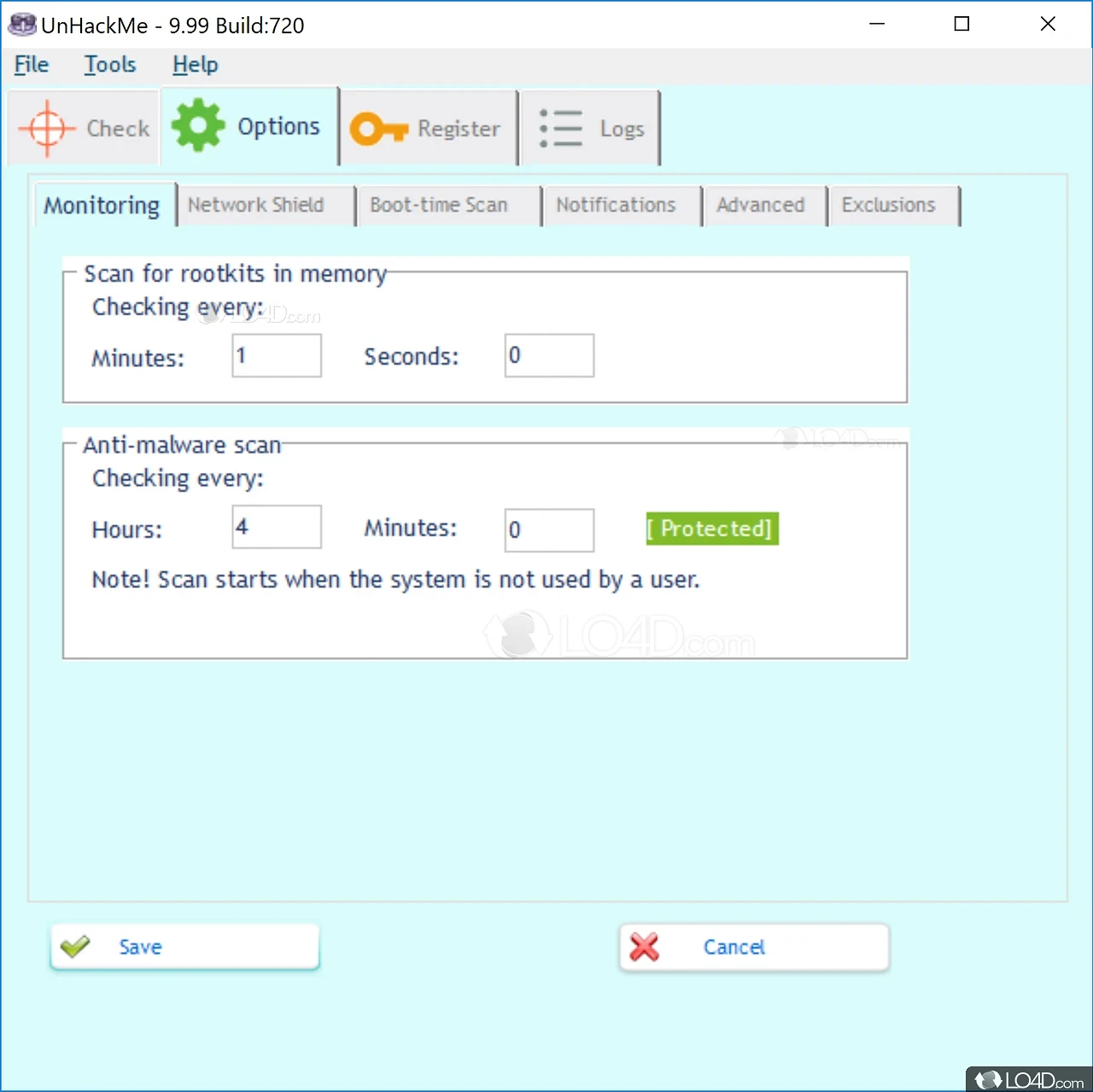Cancel the option changes
The height and width of the screenshot is (1092, 1093).
pyautogui.click(x=754, y=947)
